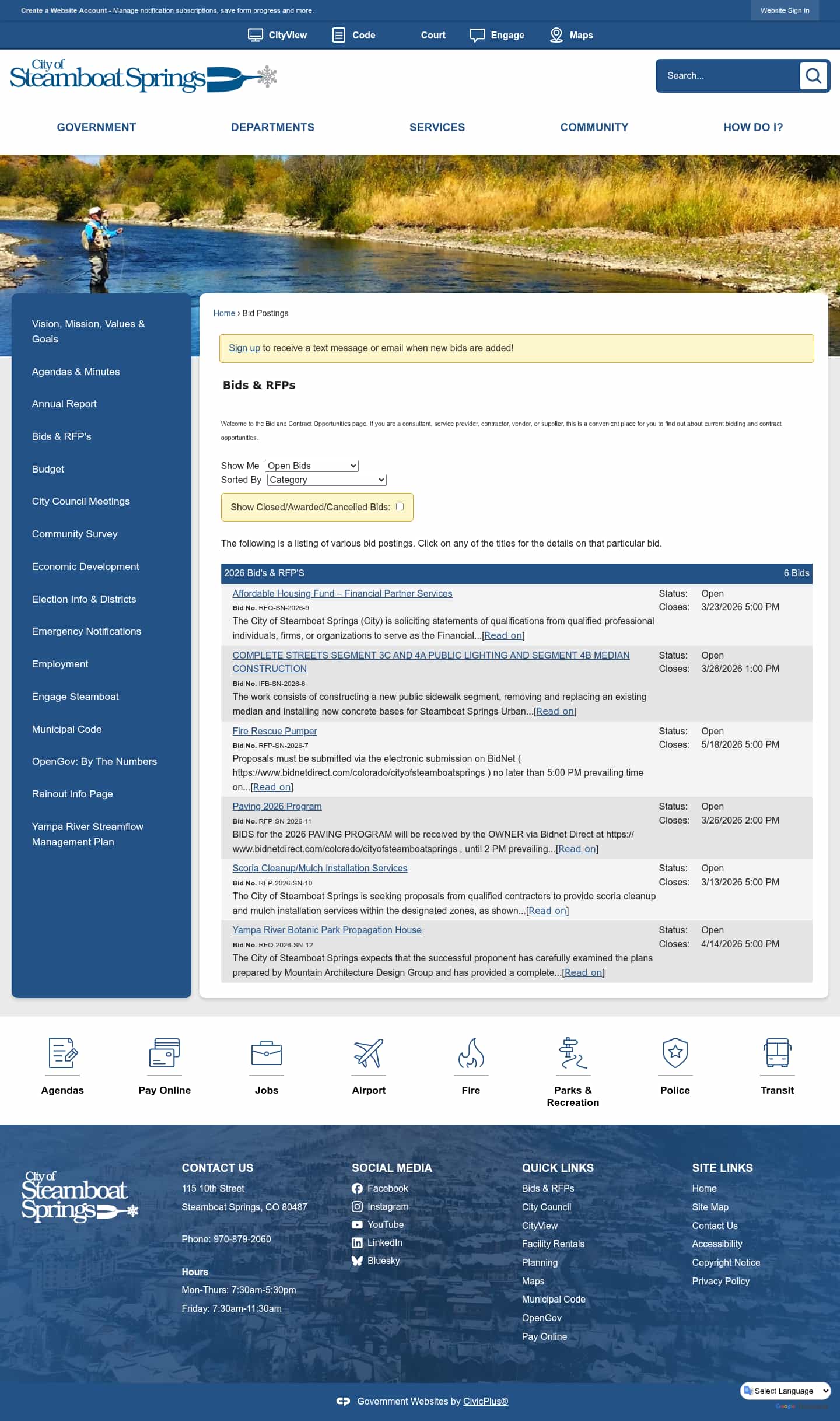Click Read on for Paving 2026 Program
Viewport: 840px width, 1421px height.
[x=577, y=849]
